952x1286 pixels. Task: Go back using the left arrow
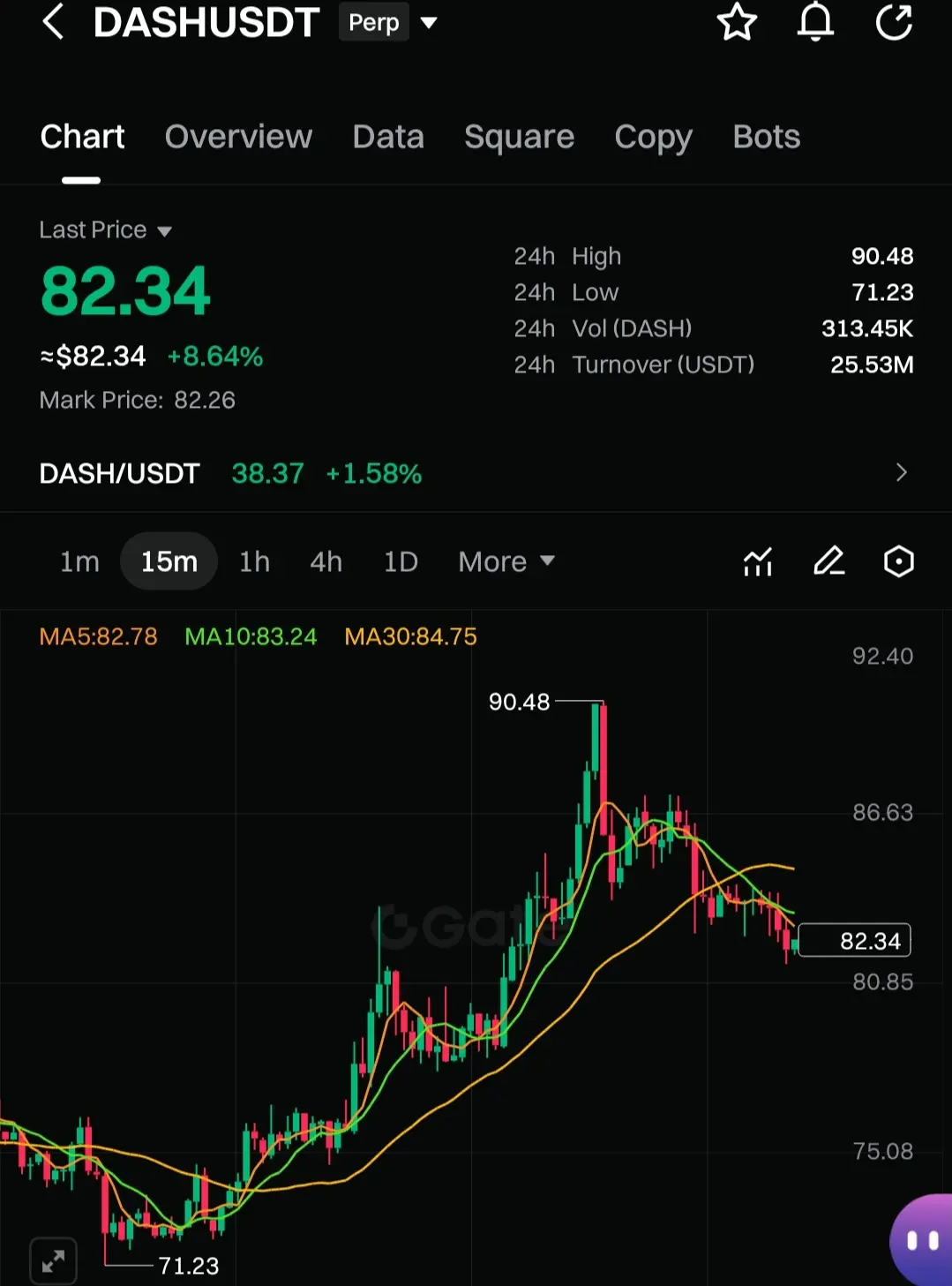pos(53,22)
